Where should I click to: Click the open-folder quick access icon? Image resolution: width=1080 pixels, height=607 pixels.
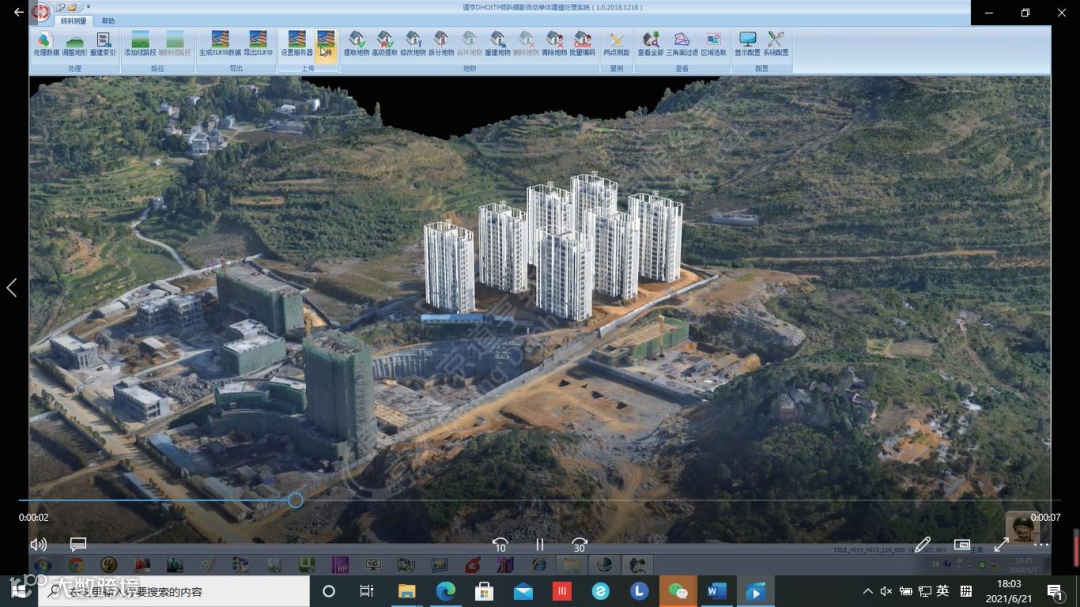point(72,7)
